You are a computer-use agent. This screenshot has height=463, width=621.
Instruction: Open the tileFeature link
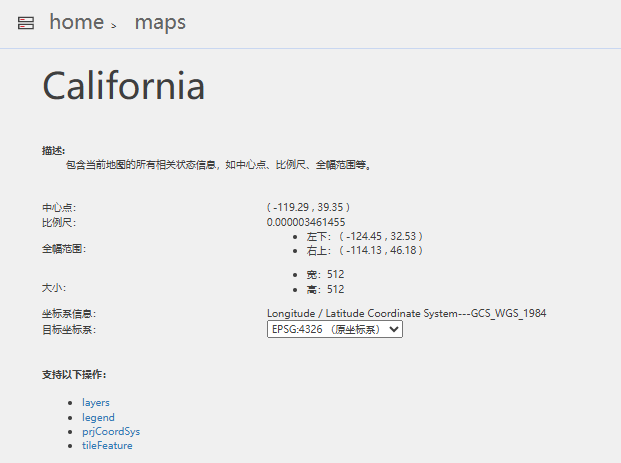click(x=107, y=445)
